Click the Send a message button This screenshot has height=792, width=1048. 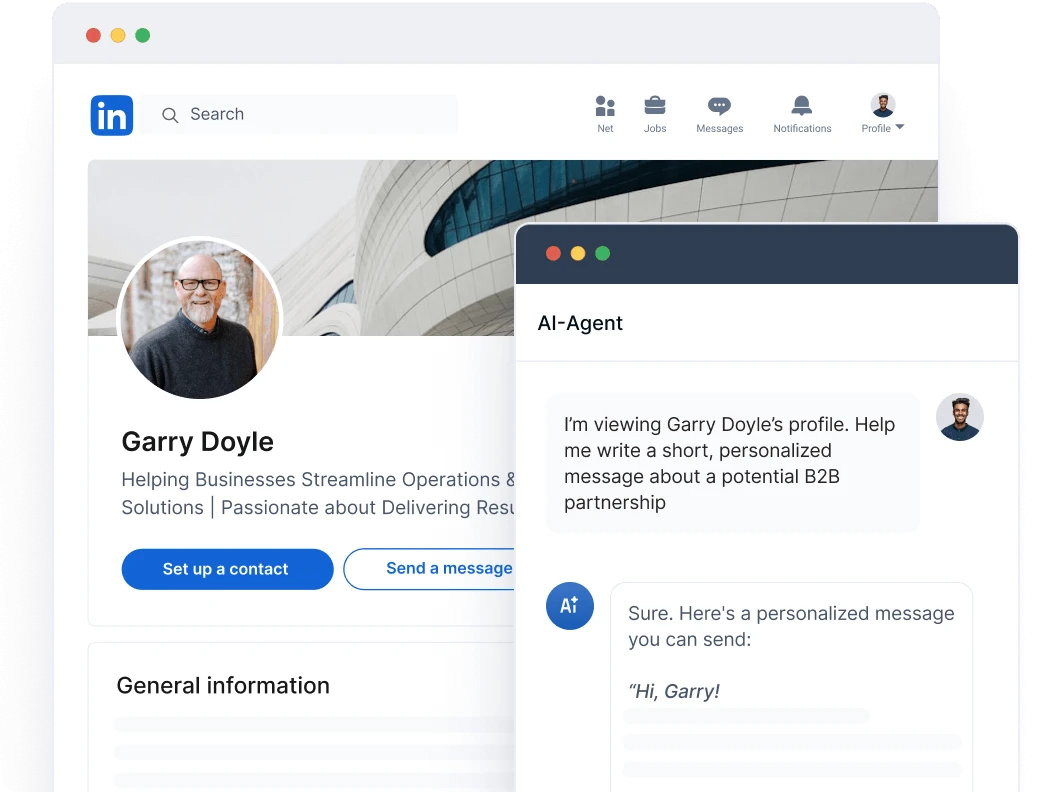(429, 569)
